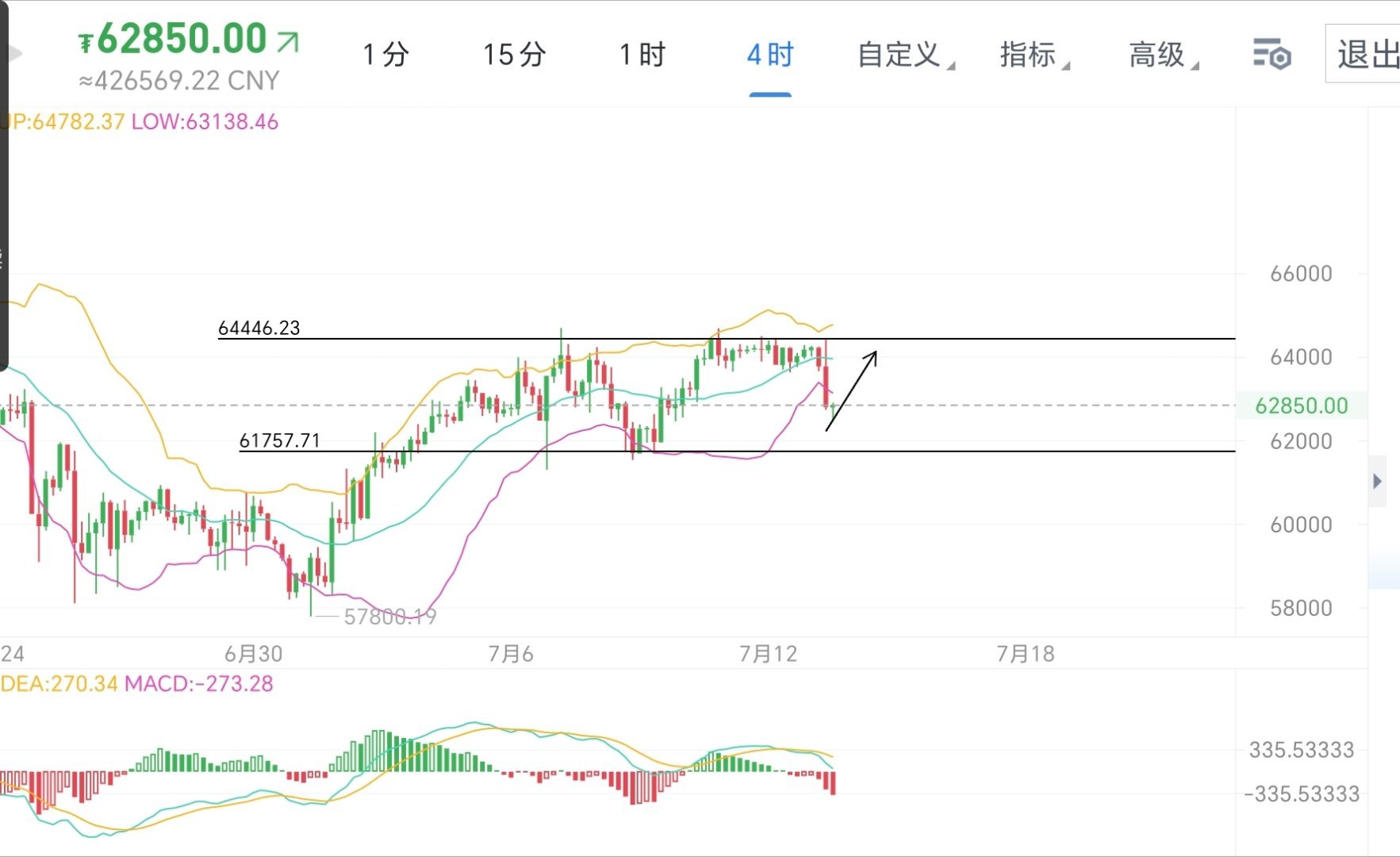Image resolution: width=1400 pixels, height=857 pixels.
Task: Click the 64446.23 resistance line label
Action: pos(259,328)
